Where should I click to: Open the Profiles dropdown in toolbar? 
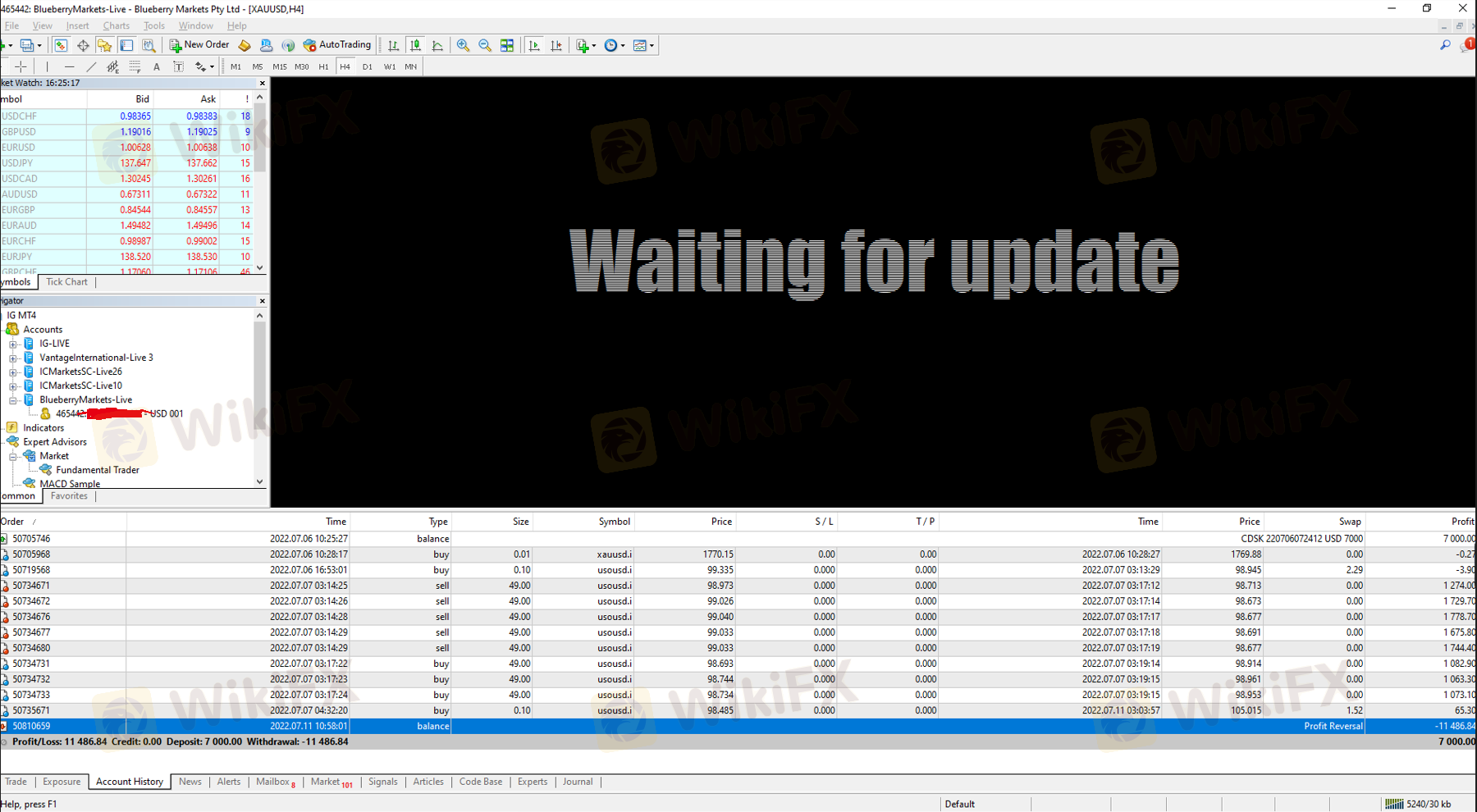(x=31, y=45)
